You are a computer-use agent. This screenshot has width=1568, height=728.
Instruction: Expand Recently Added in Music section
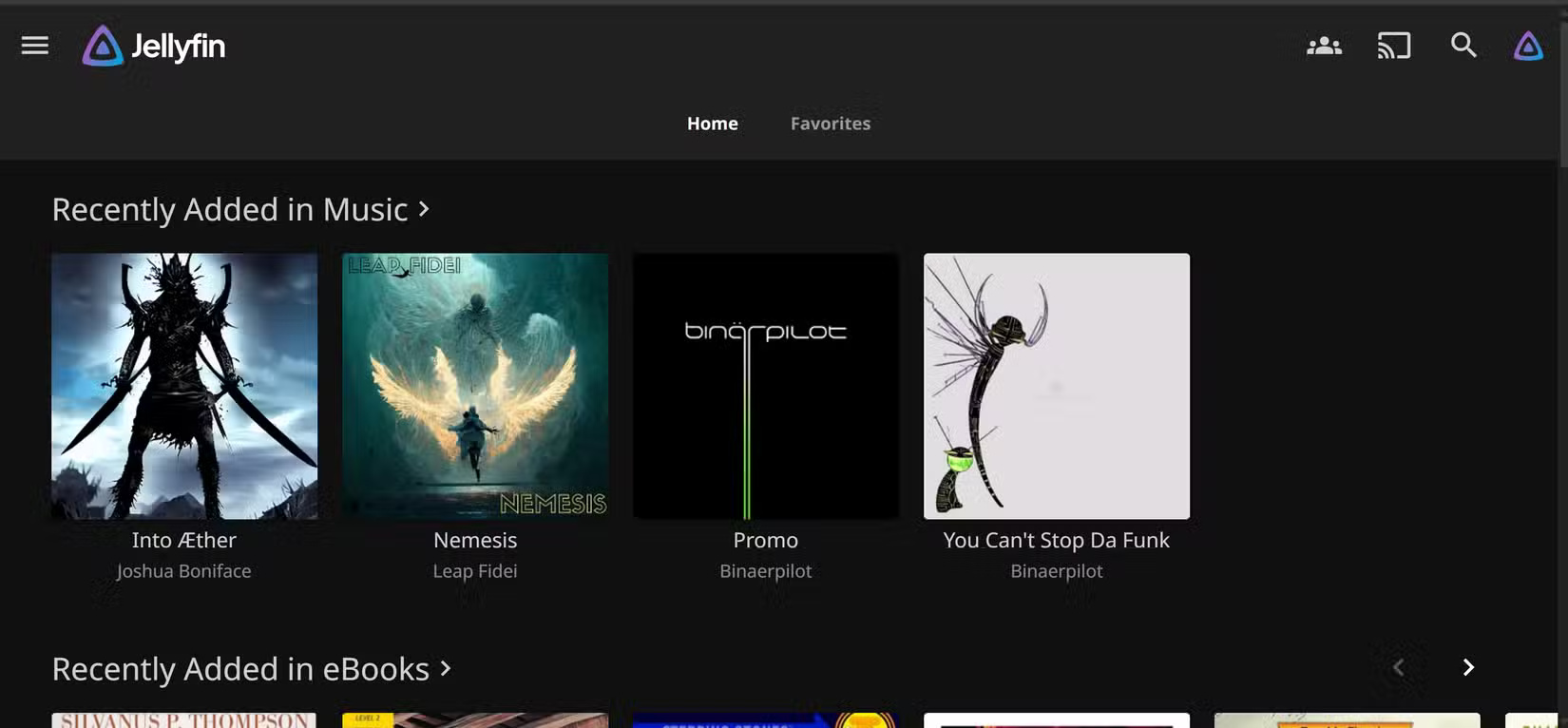pyautogui.click(x=240, y=209)
